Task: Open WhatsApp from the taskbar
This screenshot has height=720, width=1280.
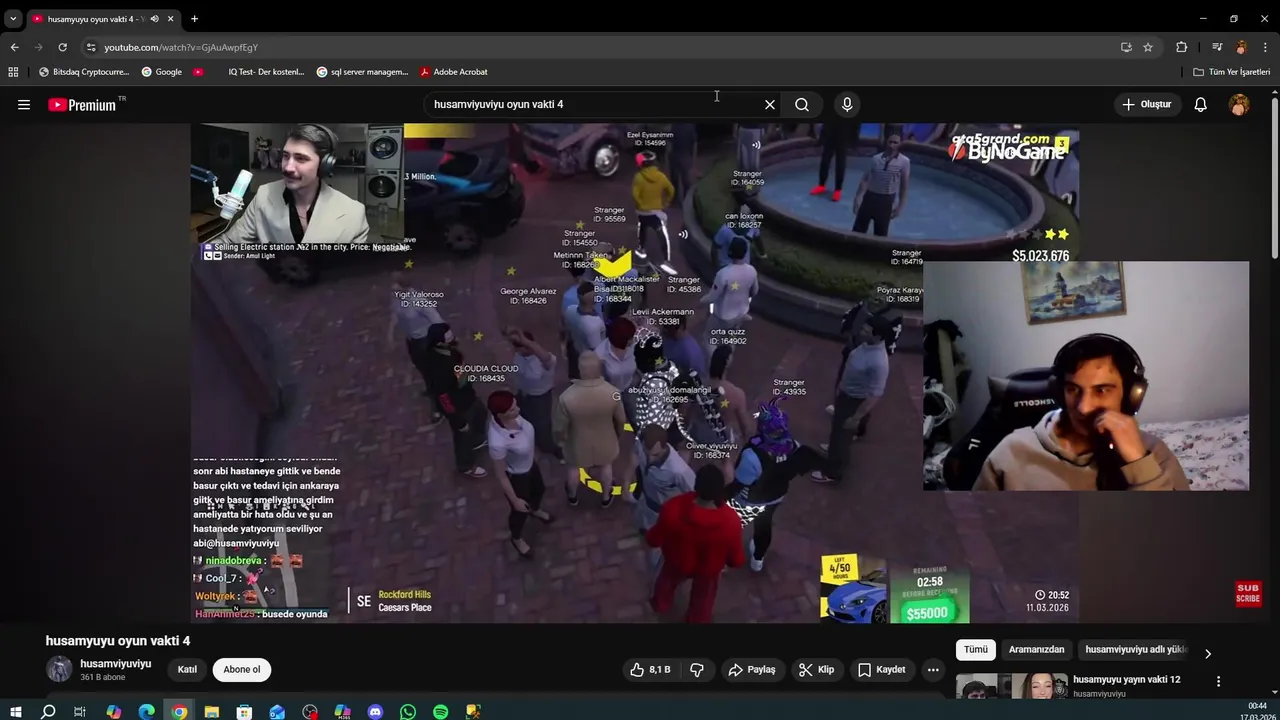Action: (x=408, y=712)
